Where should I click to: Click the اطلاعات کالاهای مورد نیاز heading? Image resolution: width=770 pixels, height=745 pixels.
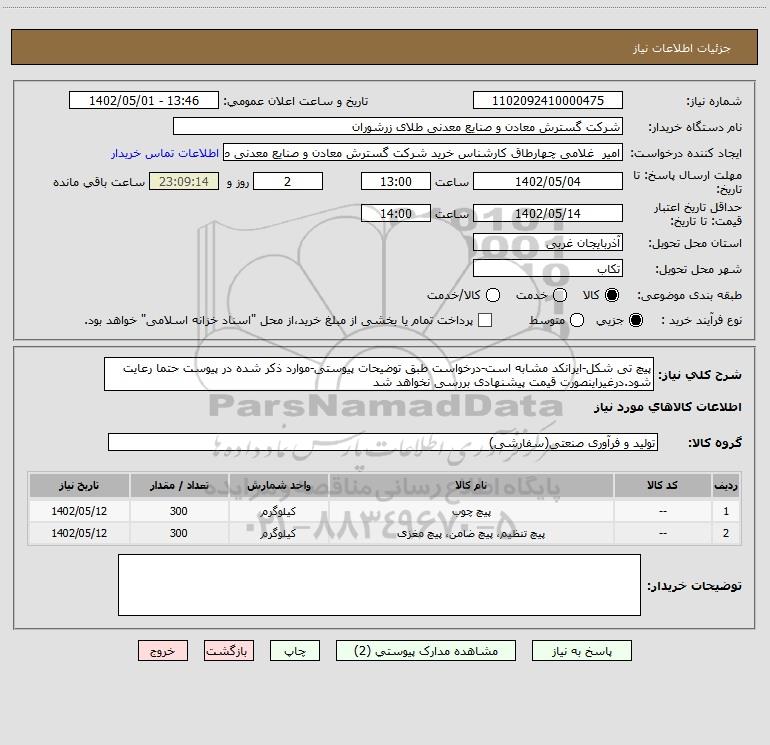[x=667, y=407]
